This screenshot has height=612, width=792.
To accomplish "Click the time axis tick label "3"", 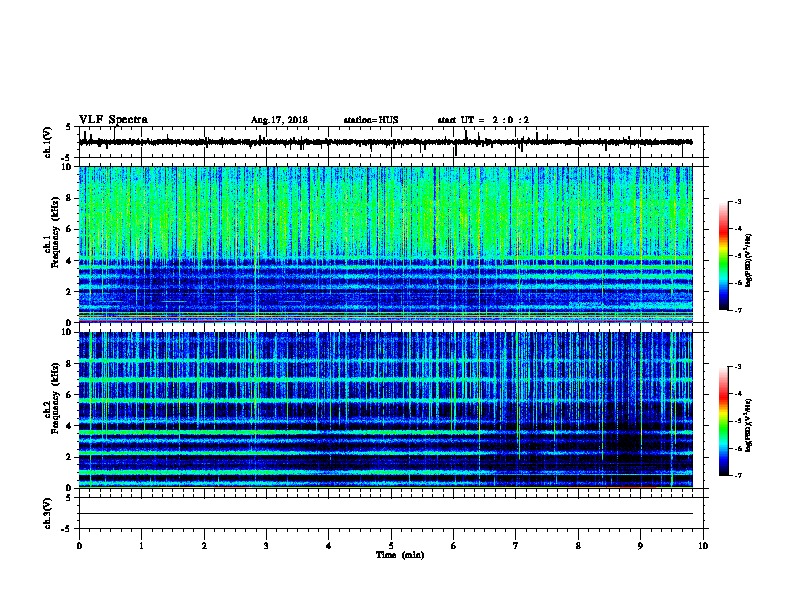I will pos(266,546).
